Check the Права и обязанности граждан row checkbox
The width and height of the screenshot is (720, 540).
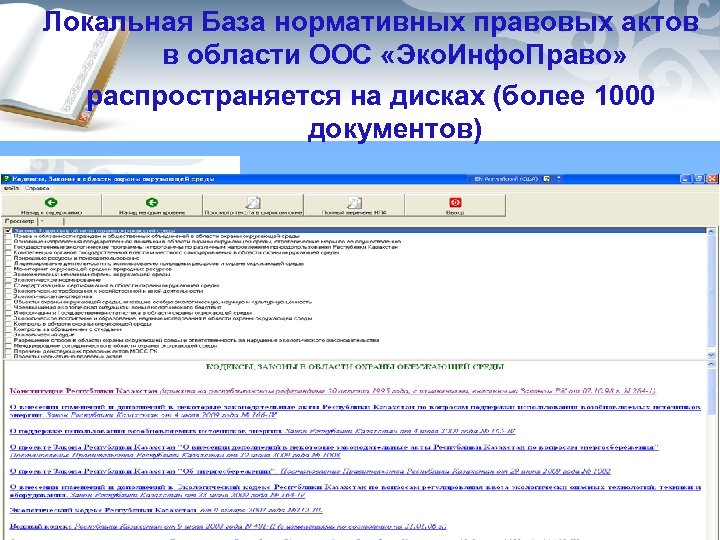click(8, 236)
